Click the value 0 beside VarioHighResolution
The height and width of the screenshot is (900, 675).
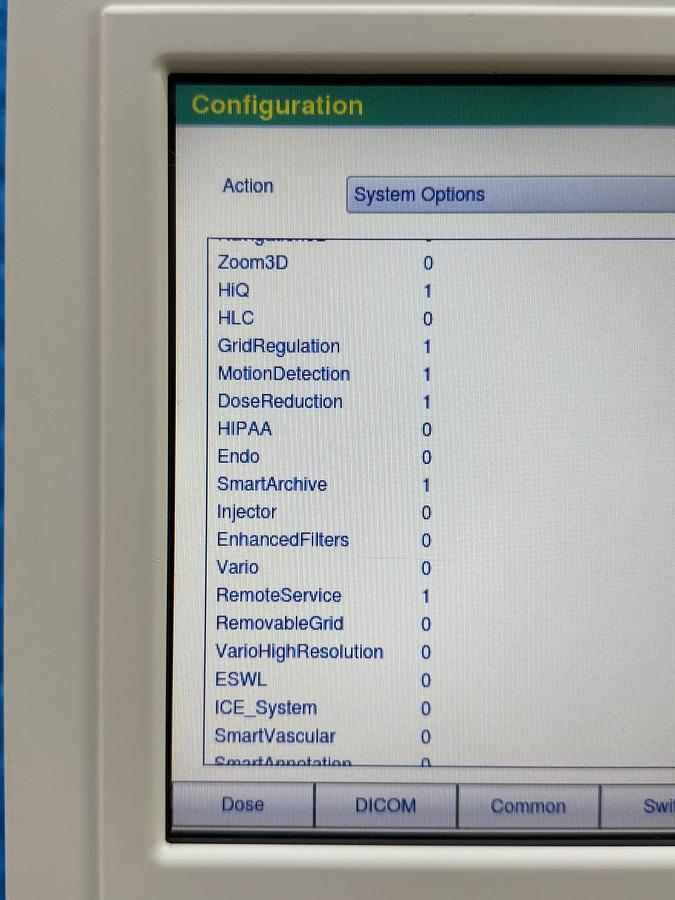426,652
